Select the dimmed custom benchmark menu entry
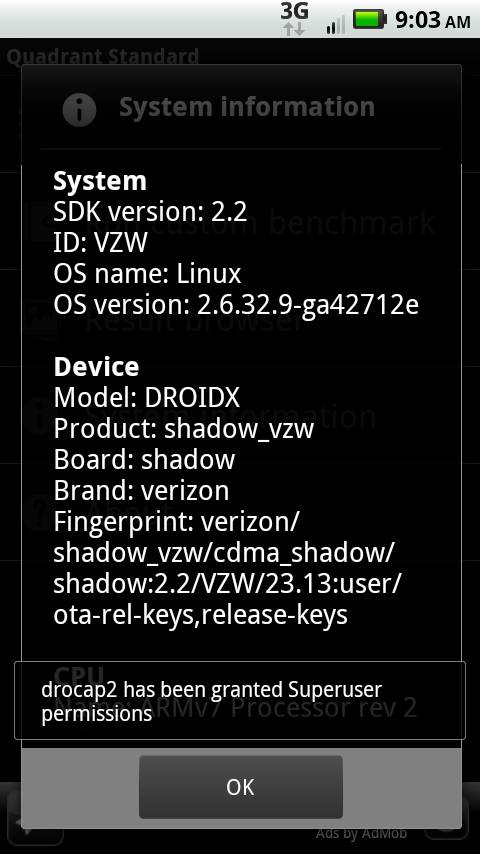The height and width of the screenshot is (854, 480). point(262,222)
